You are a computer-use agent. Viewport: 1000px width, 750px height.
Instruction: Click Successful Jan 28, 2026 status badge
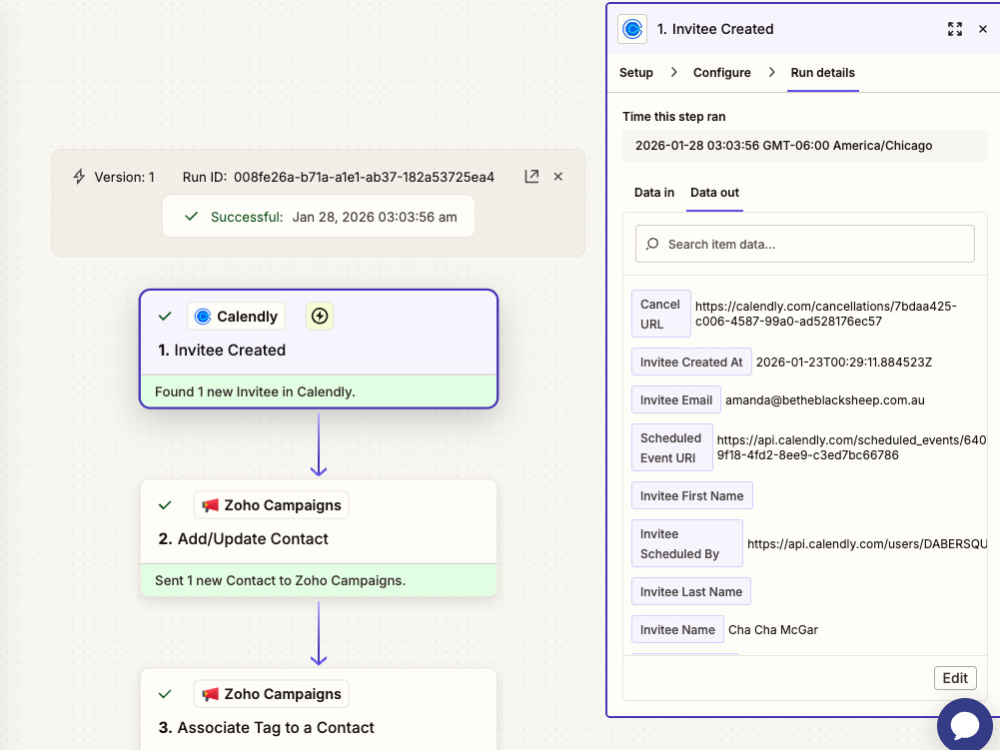[318, 217]
